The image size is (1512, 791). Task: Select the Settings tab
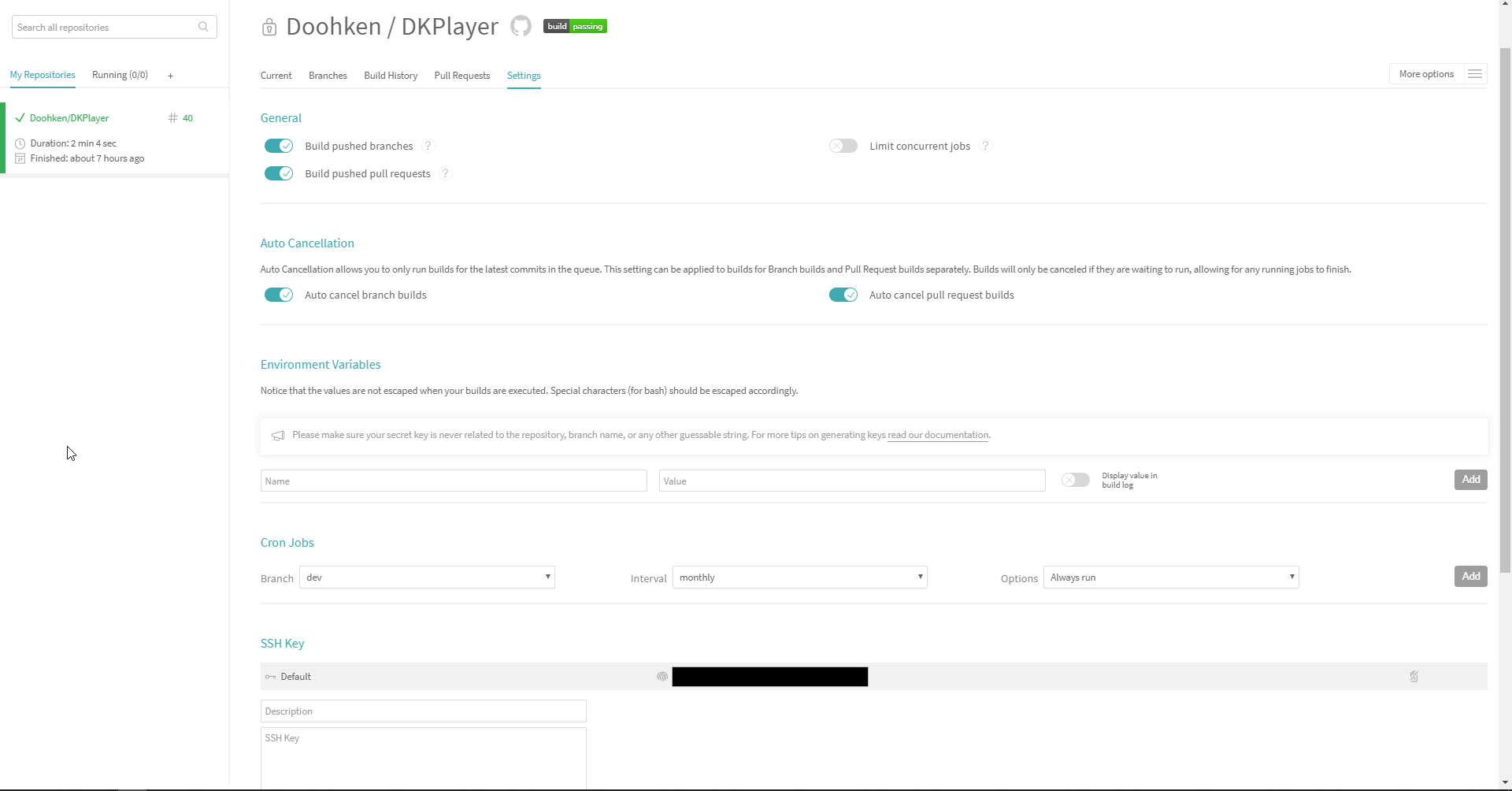[524, 76]
